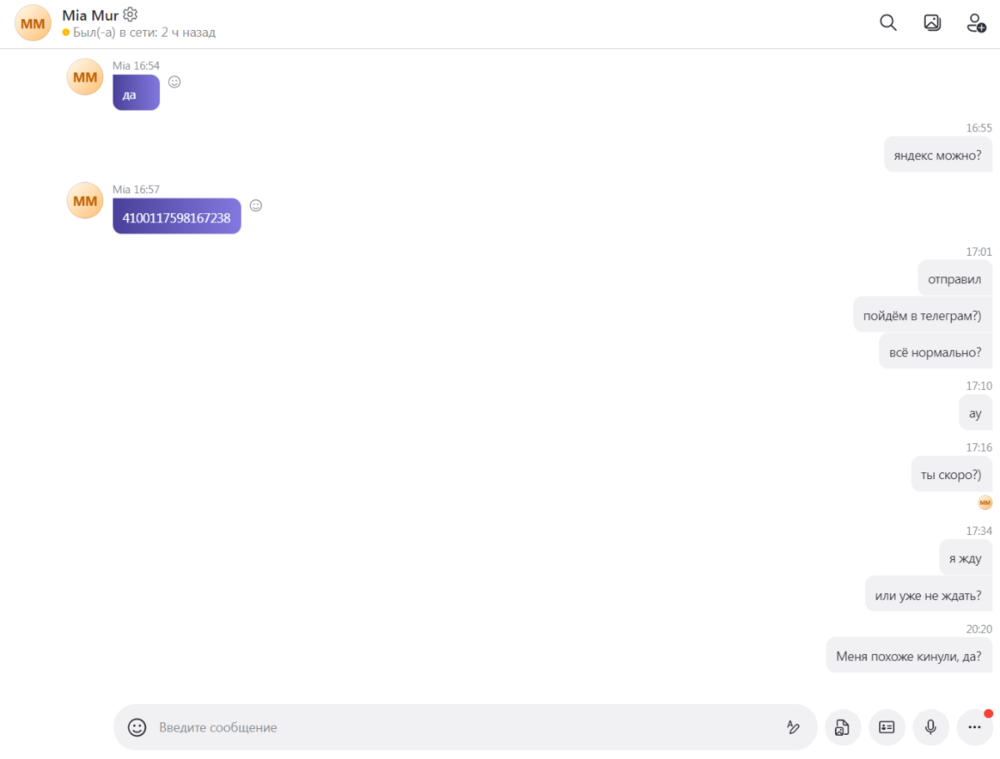Open search in conversation magnifier icon
The image size is (1000, 759).
tap(888, 23)
